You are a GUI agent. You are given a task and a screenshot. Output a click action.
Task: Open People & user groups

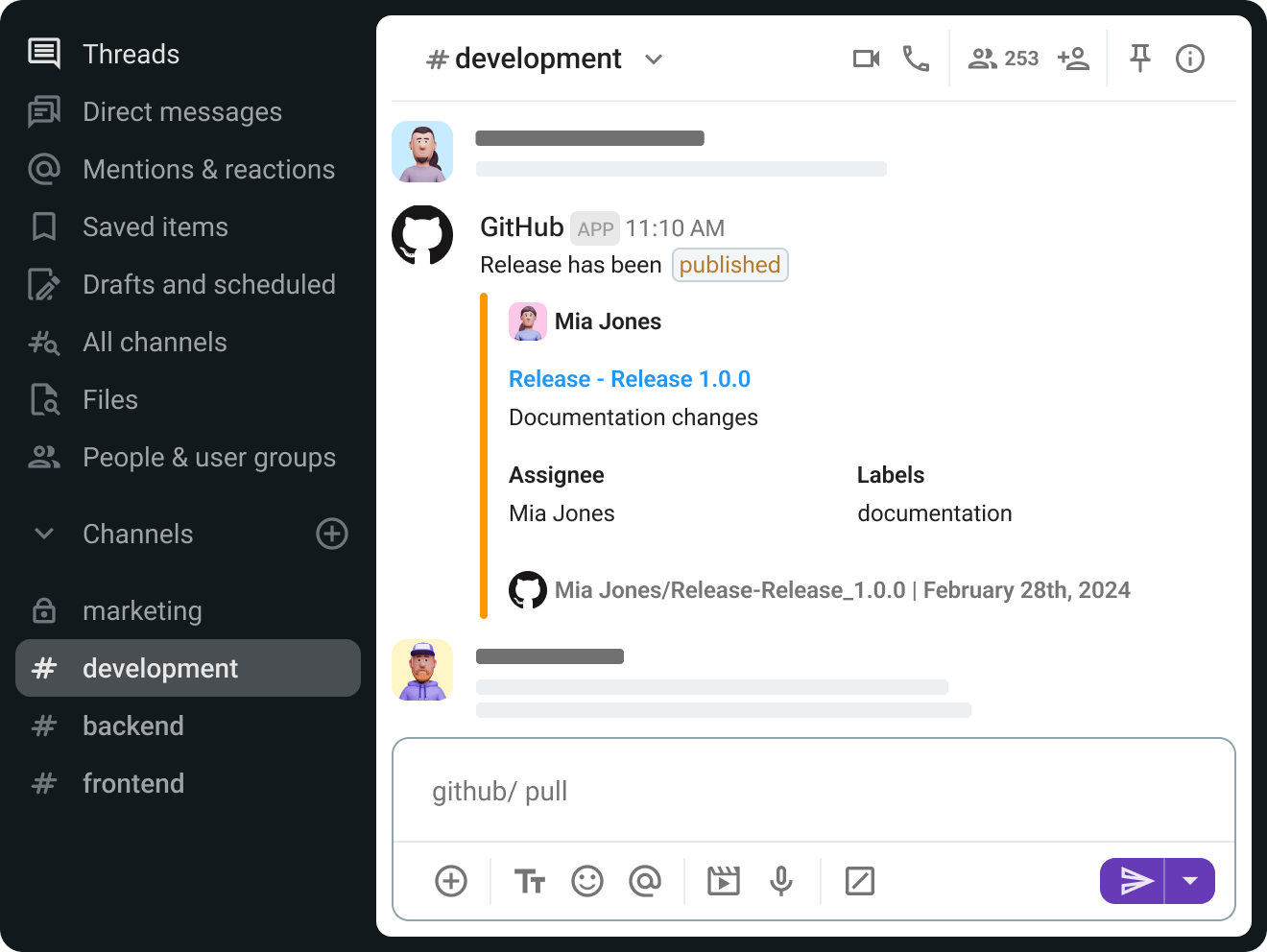(x=181, y=457)
